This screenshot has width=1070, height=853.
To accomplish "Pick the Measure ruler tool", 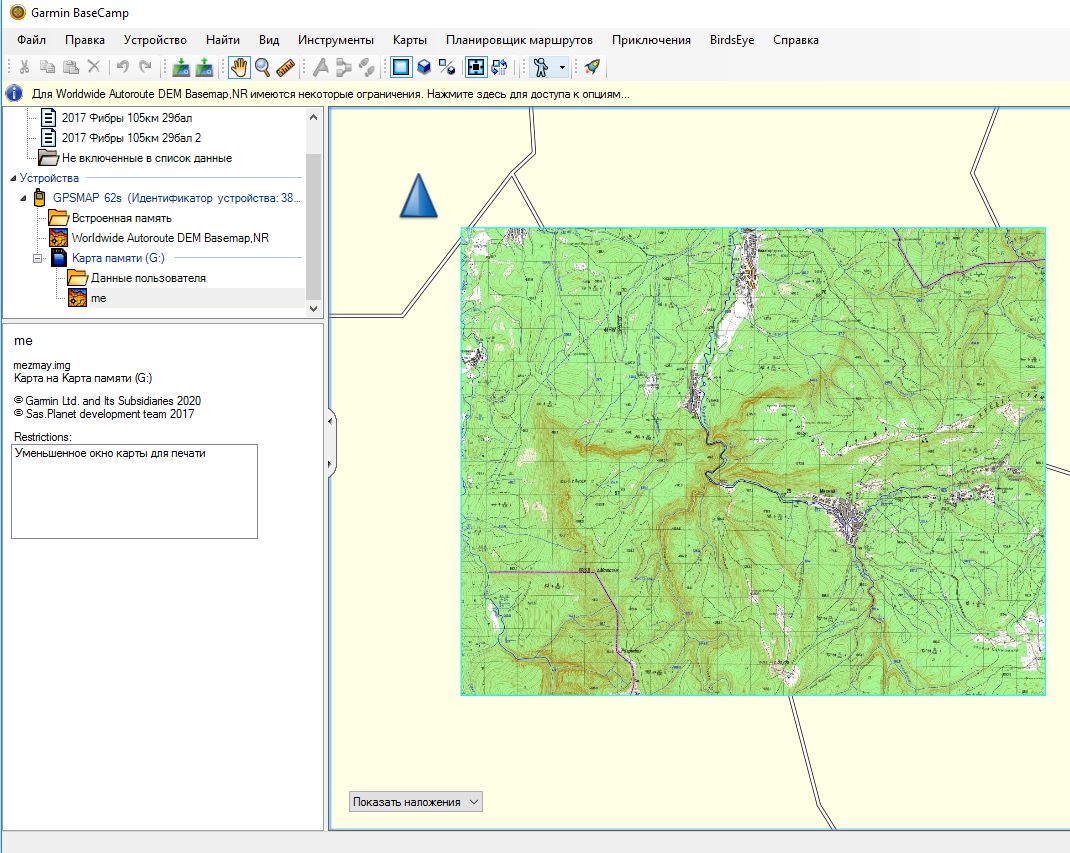I will coord(286,67).
